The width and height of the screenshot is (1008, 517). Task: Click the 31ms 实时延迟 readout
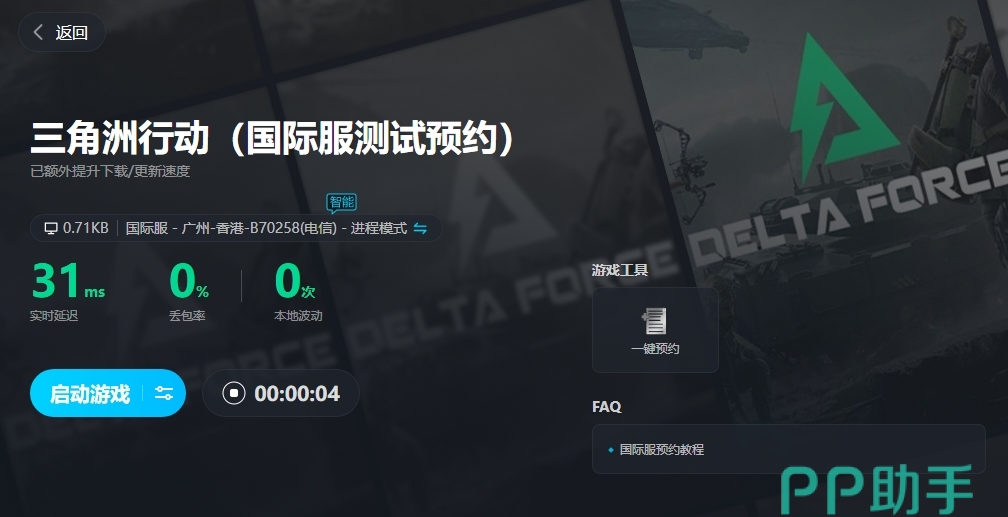(x=68, y=291)
